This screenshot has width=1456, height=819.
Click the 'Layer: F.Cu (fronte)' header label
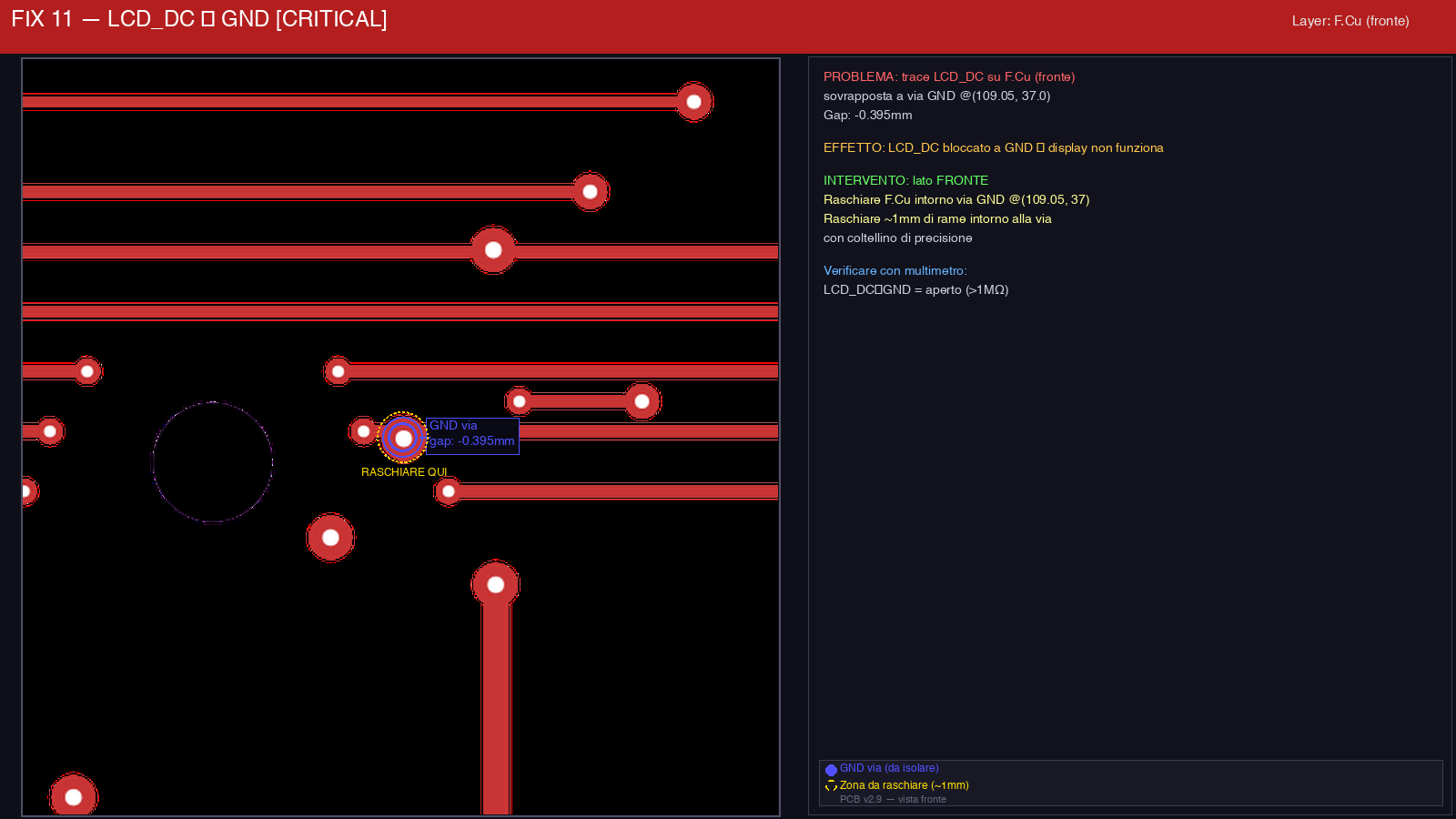pyautogui.click(x=1350, y=21)
